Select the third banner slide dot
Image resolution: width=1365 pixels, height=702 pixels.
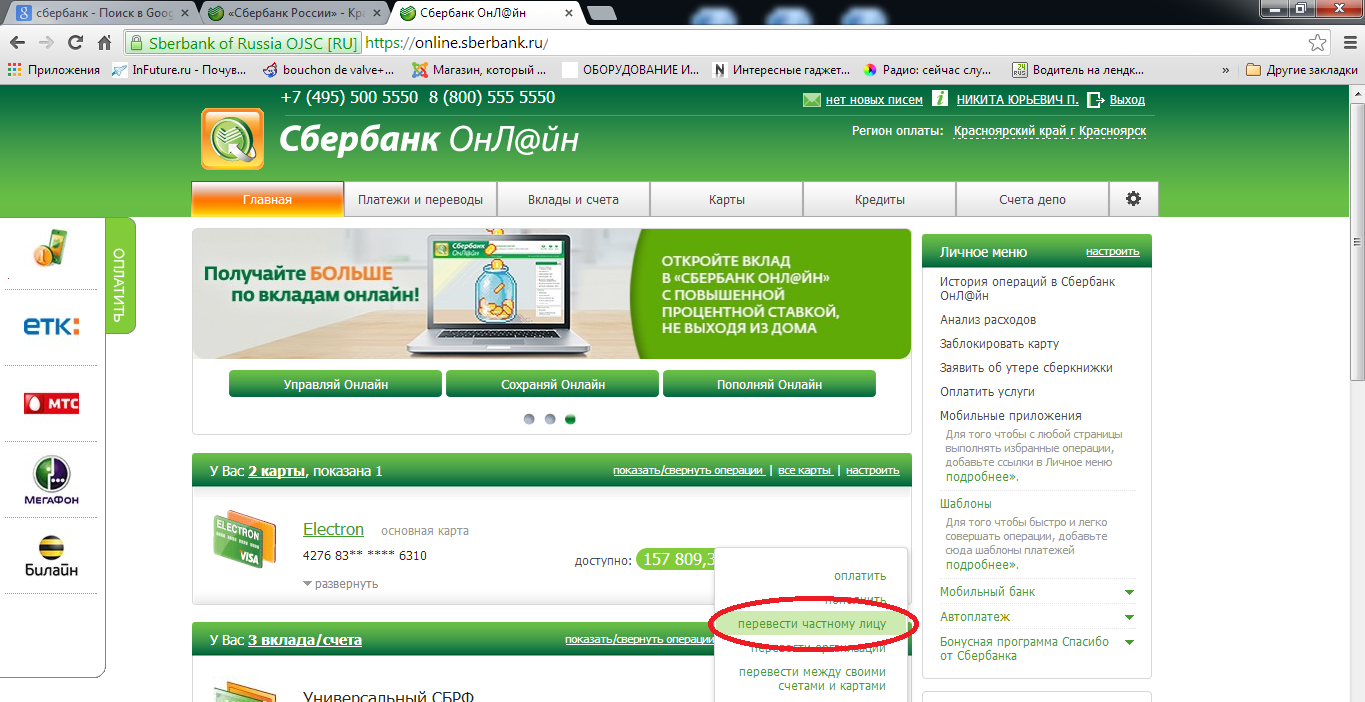point(571,419)
